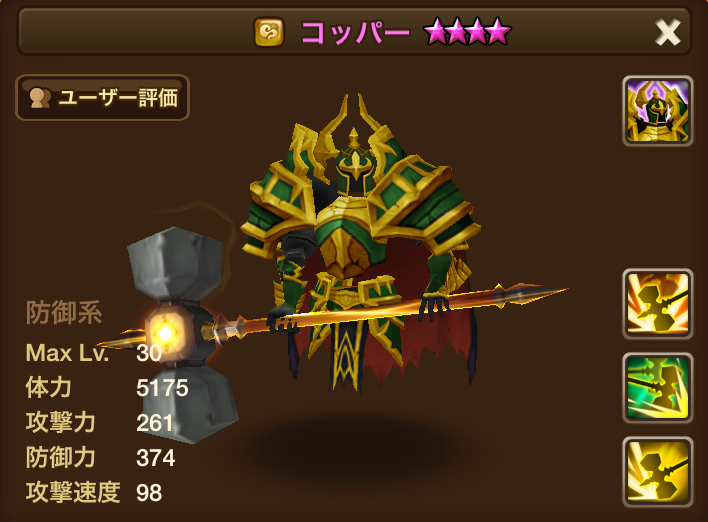
Task: Click the 攻撃速度 stat label
Action: pos(73,492)
